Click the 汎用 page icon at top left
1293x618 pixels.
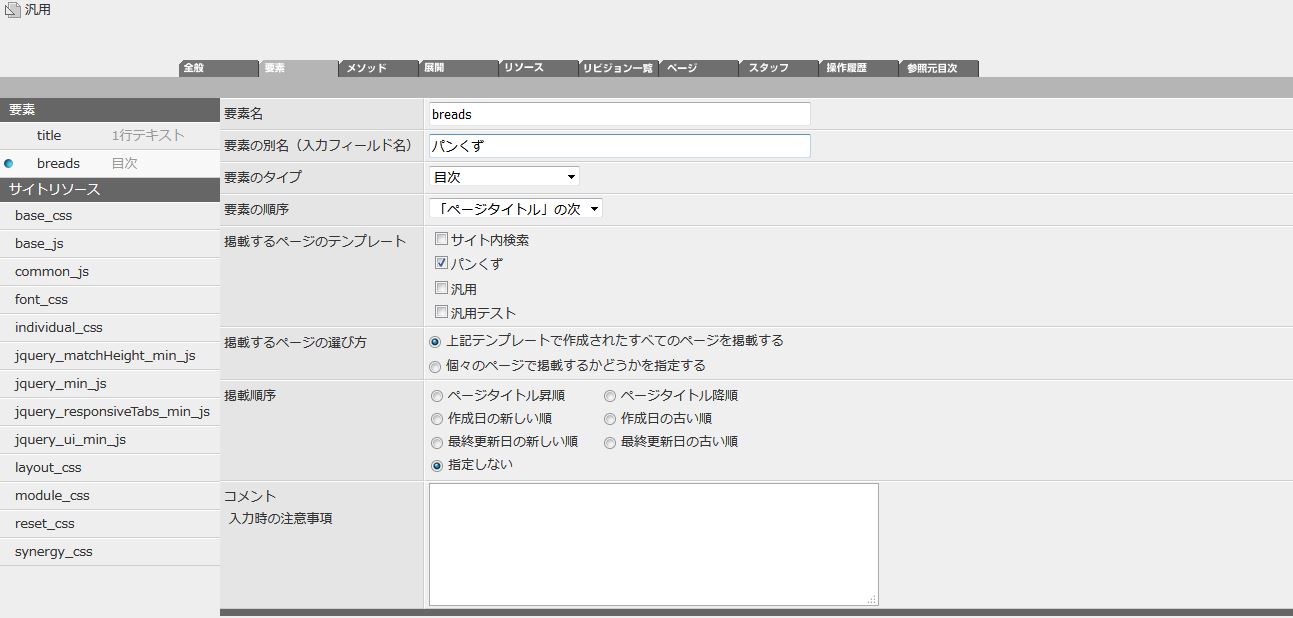(x=12, y=11)
